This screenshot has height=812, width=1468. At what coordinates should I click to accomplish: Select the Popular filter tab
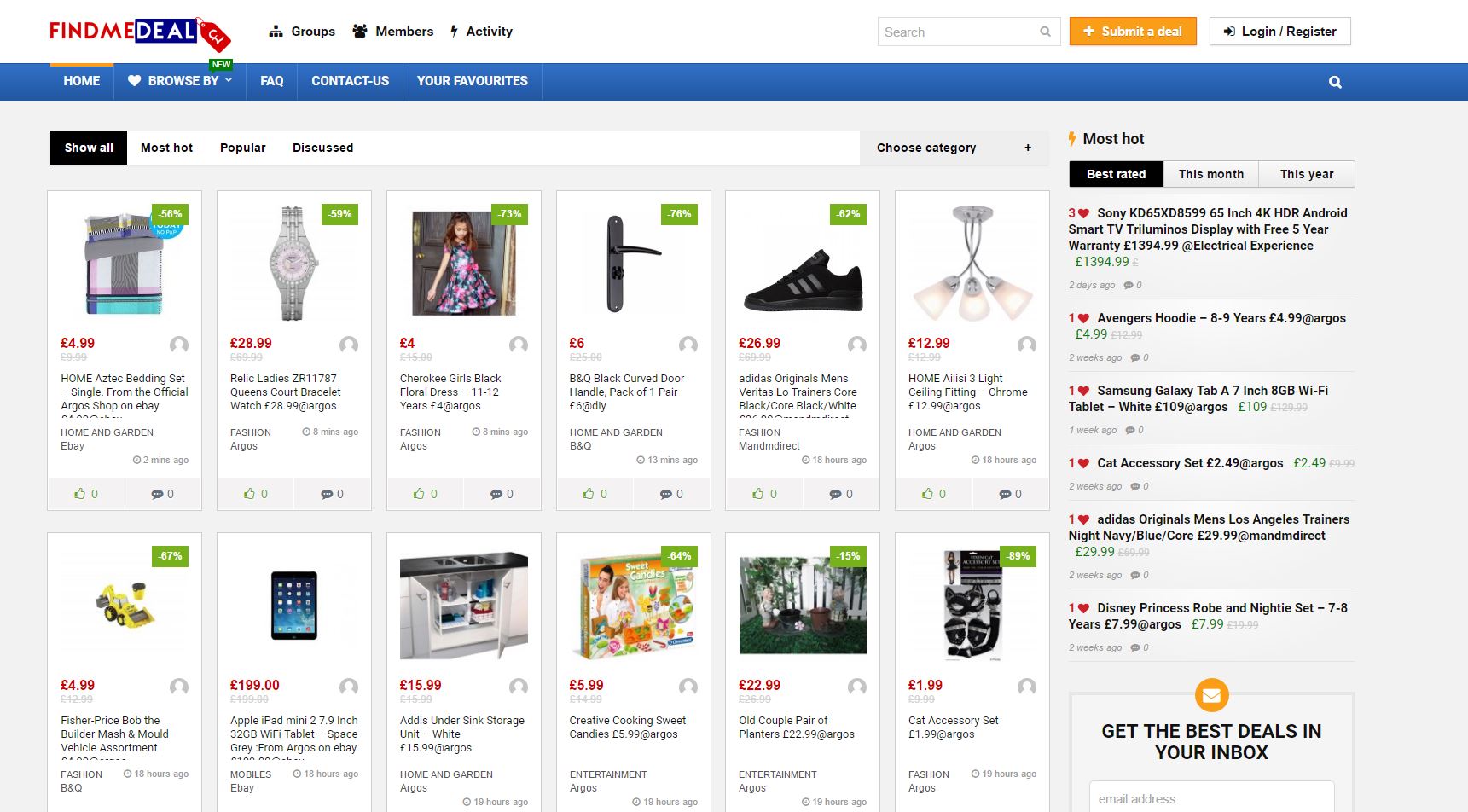(x=243, y=148)
